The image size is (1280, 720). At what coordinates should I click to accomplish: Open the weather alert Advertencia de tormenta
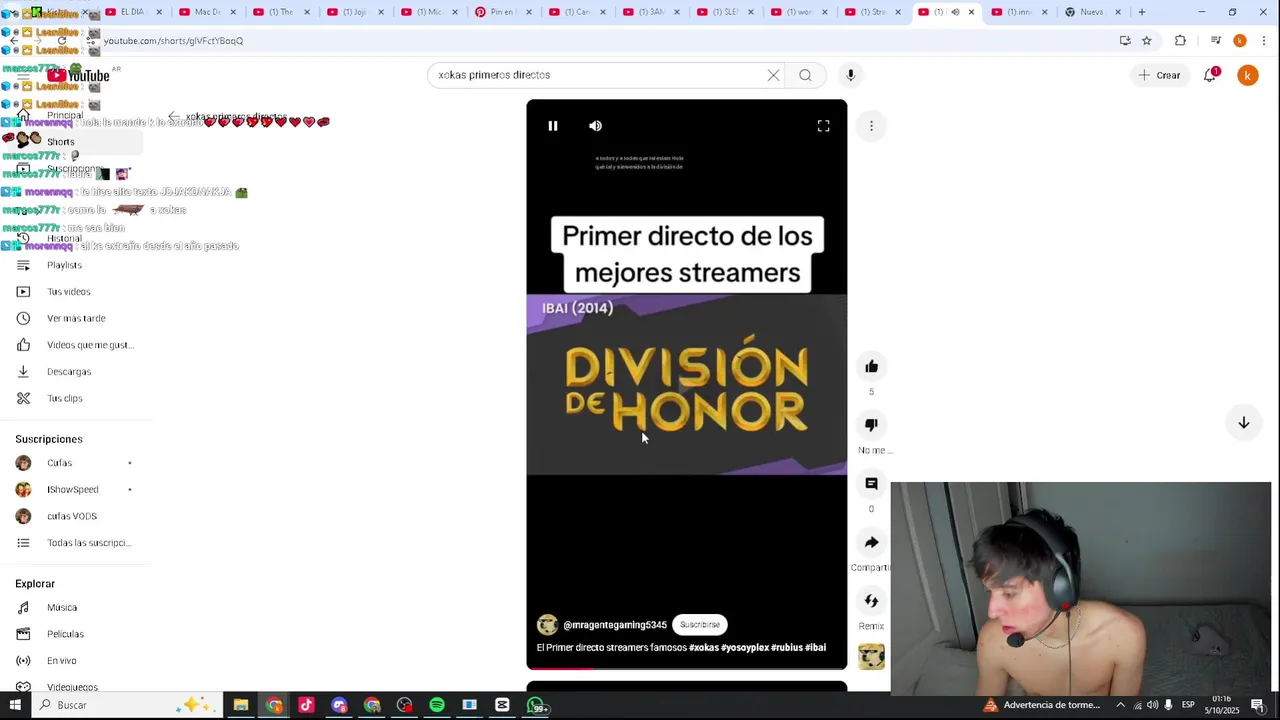coord(1041,705)
